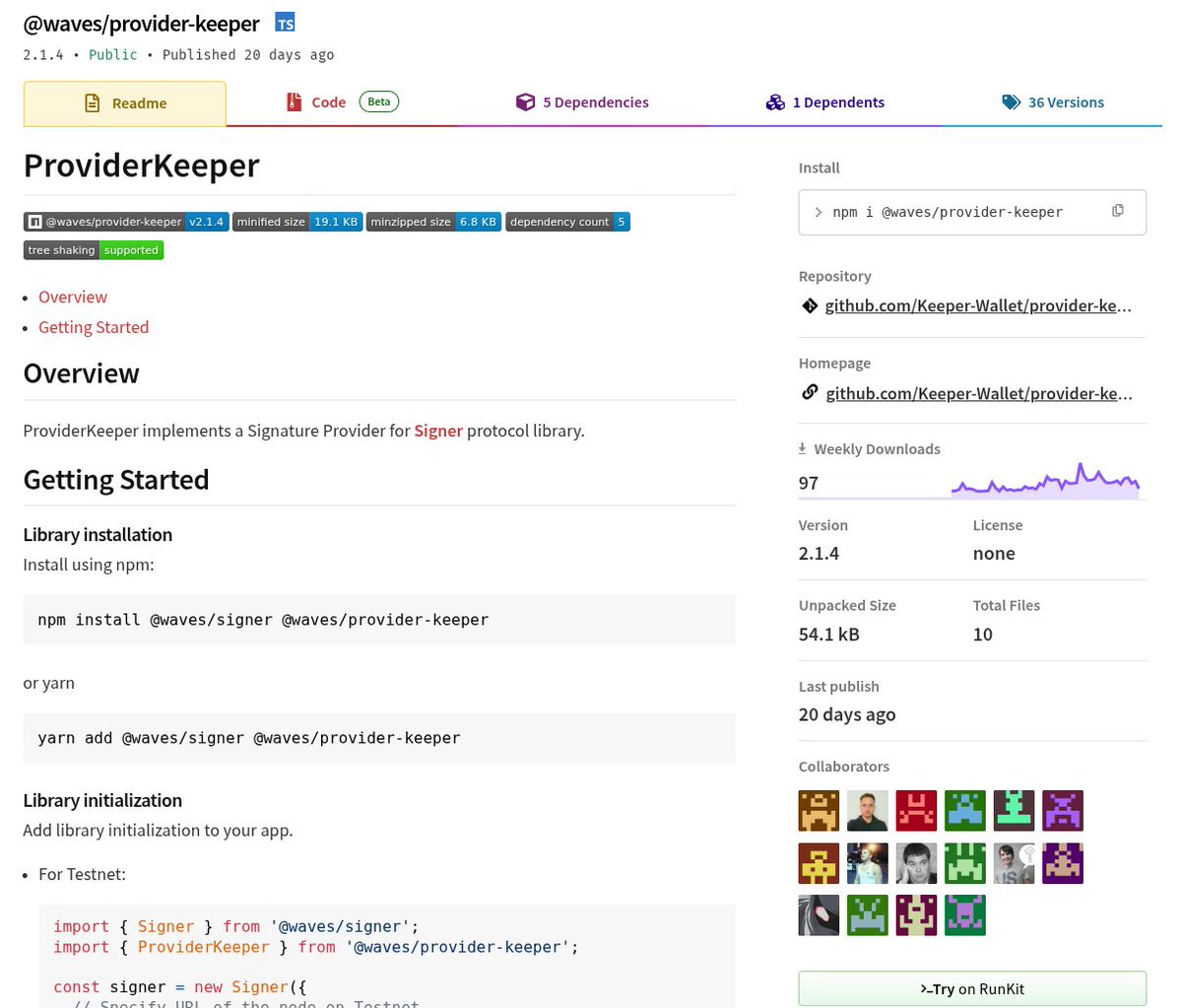
Task: Jump to Overview in contents list
Action: 73,297
